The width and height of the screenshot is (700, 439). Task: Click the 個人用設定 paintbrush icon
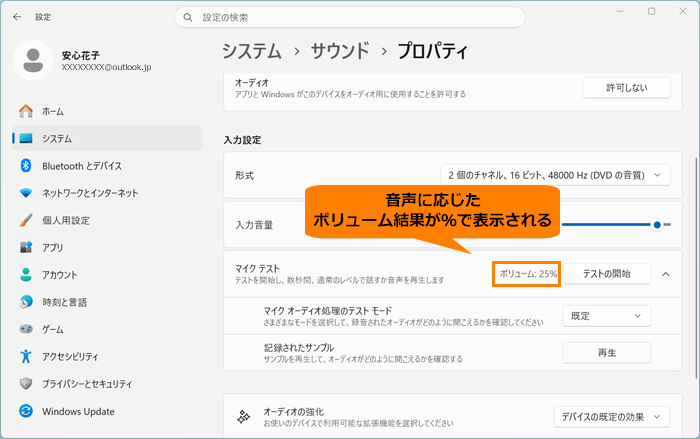click(x=26, y=220)
